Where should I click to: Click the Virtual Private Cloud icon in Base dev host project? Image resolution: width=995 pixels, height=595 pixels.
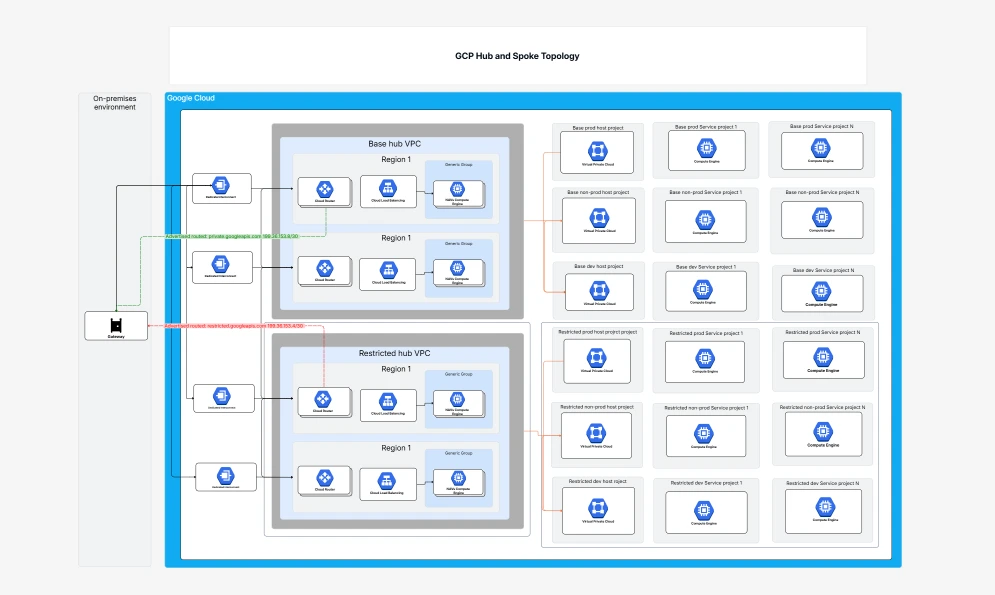599,291
